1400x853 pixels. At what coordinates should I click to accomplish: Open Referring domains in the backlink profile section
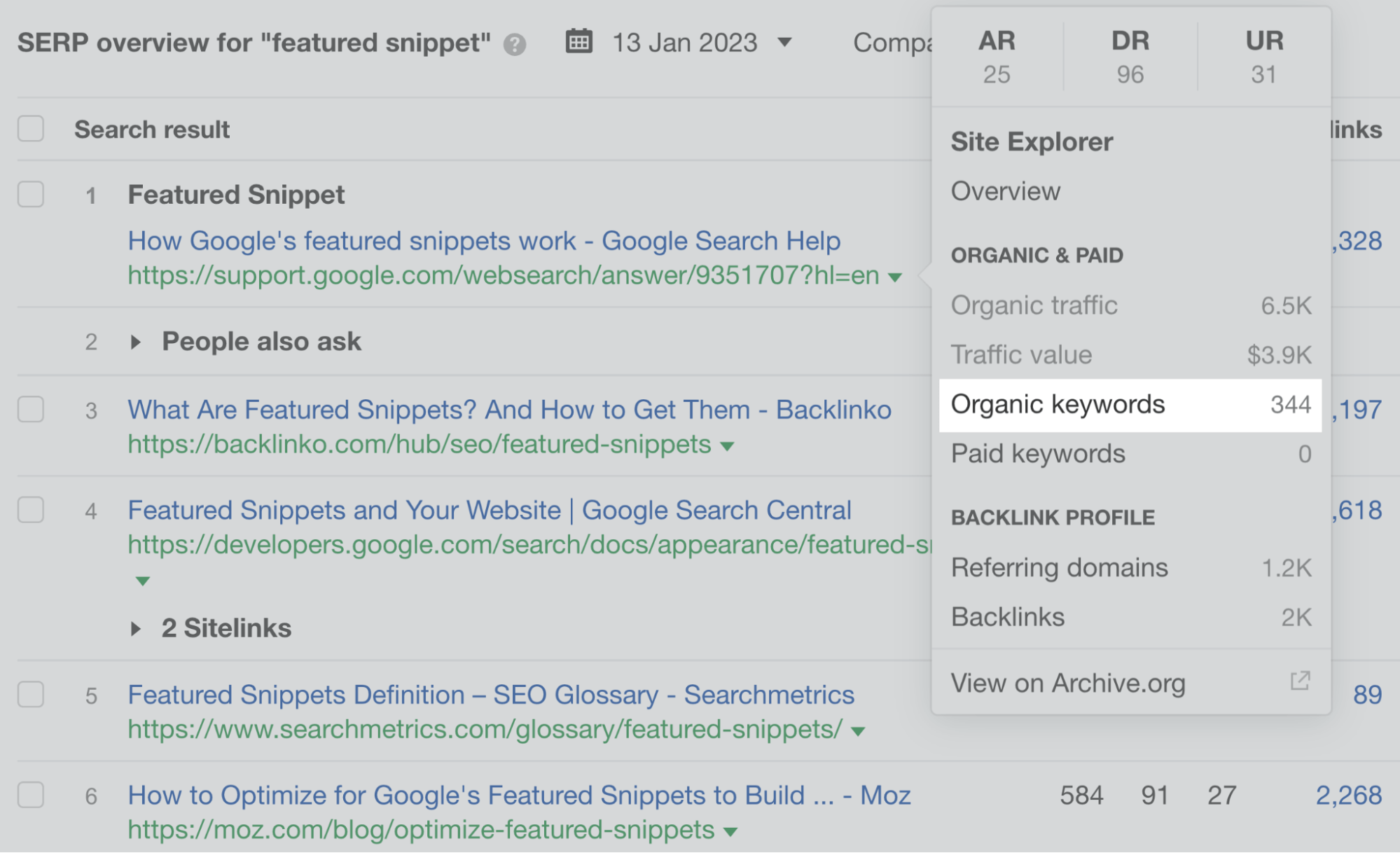[x=1060, y=567]
